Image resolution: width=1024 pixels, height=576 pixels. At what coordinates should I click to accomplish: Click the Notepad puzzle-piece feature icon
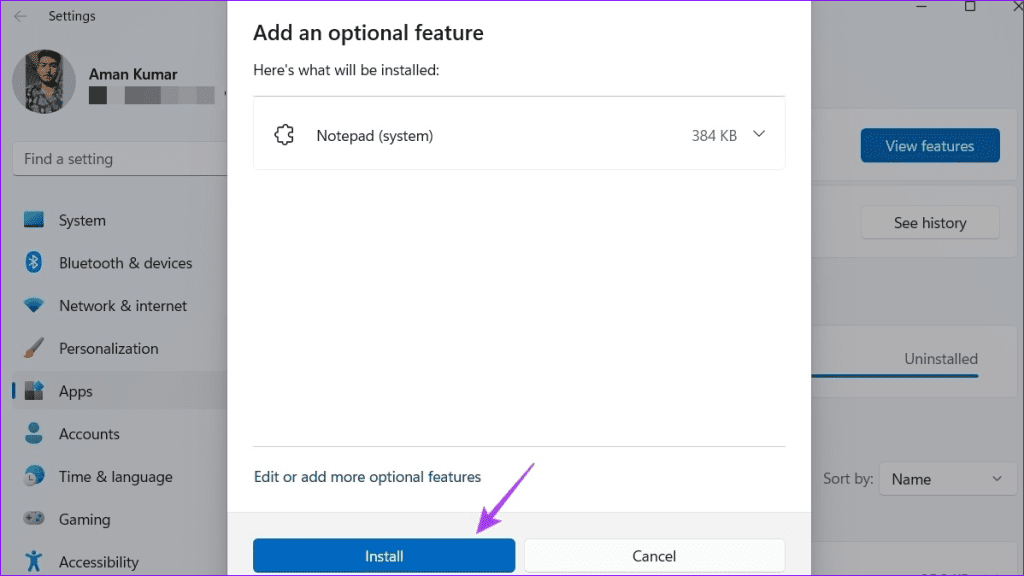pyautogui.click(x=285, y=134)
